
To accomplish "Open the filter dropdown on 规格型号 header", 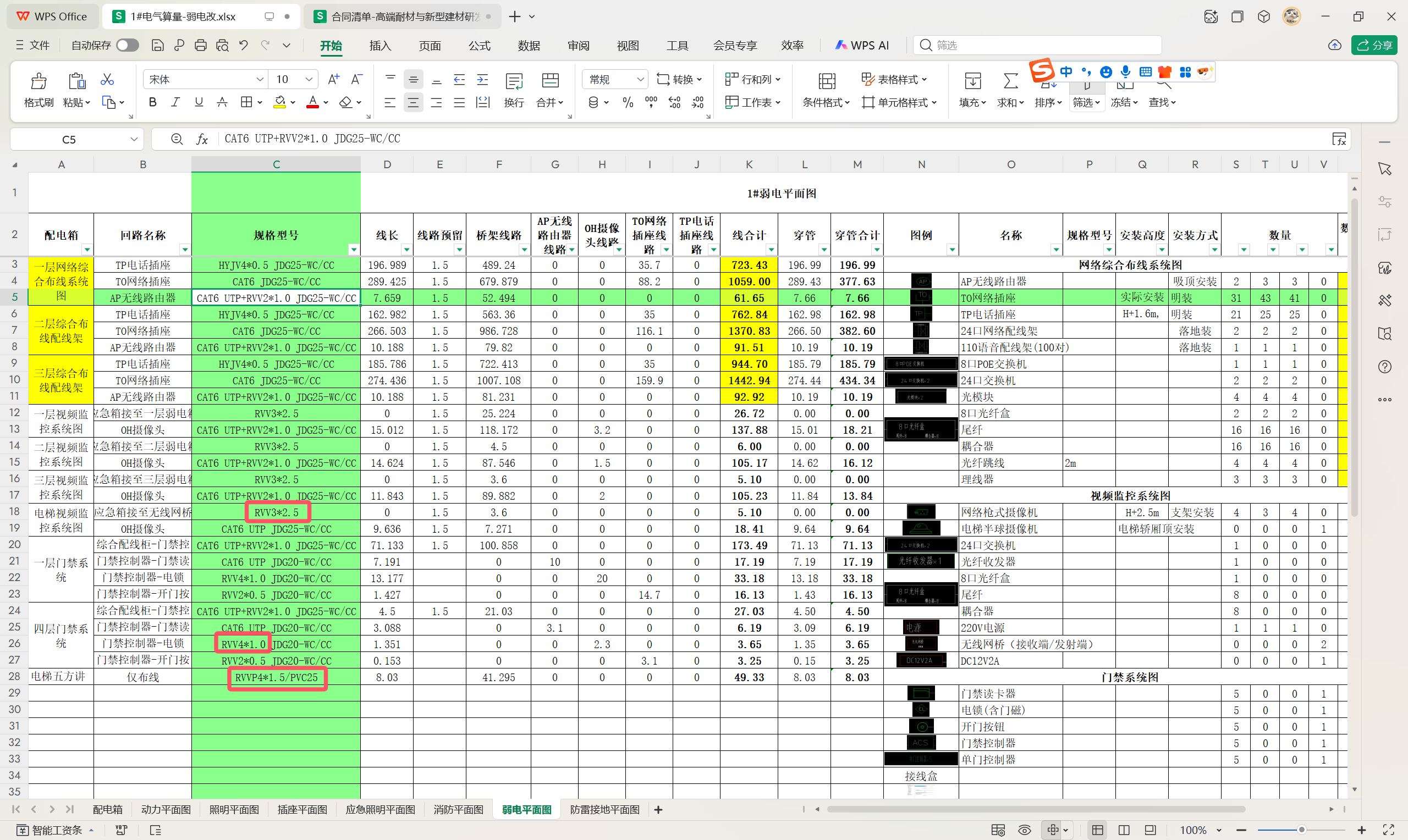I will (353, 249).
